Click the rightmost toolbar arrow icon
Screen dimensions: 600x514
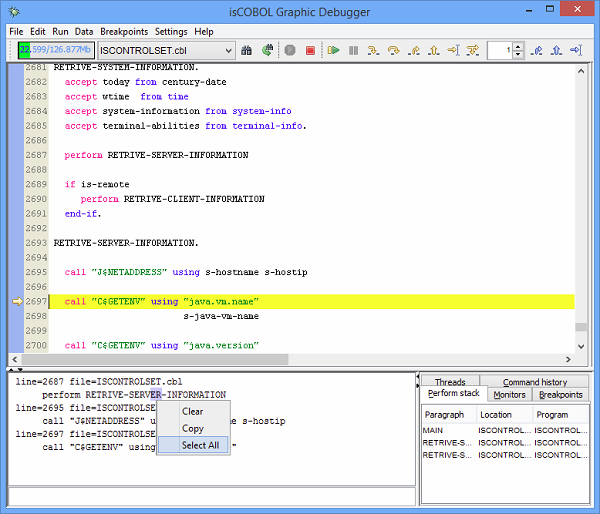576,50
